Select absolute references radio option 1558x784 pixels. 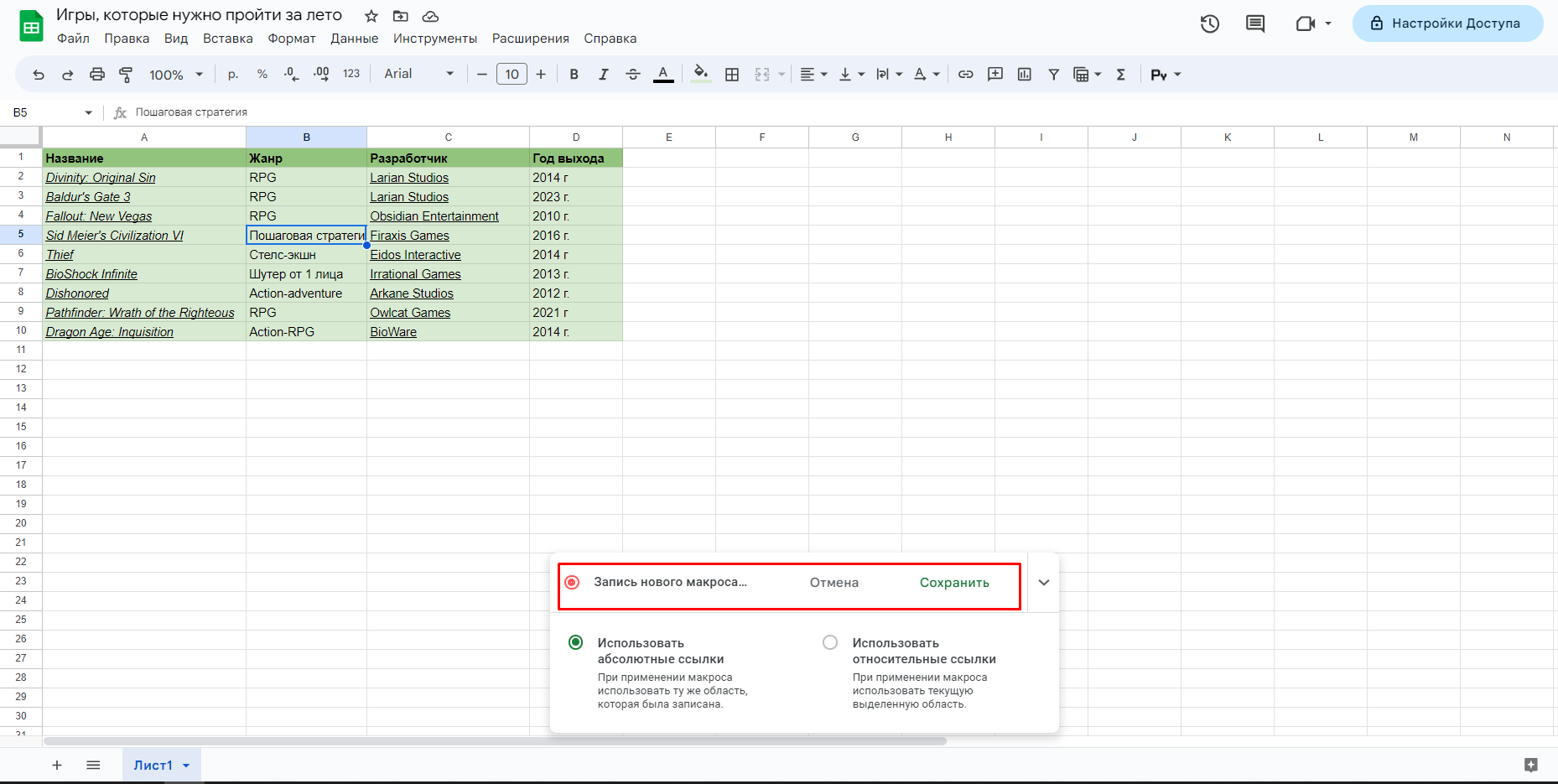(575, 642)
